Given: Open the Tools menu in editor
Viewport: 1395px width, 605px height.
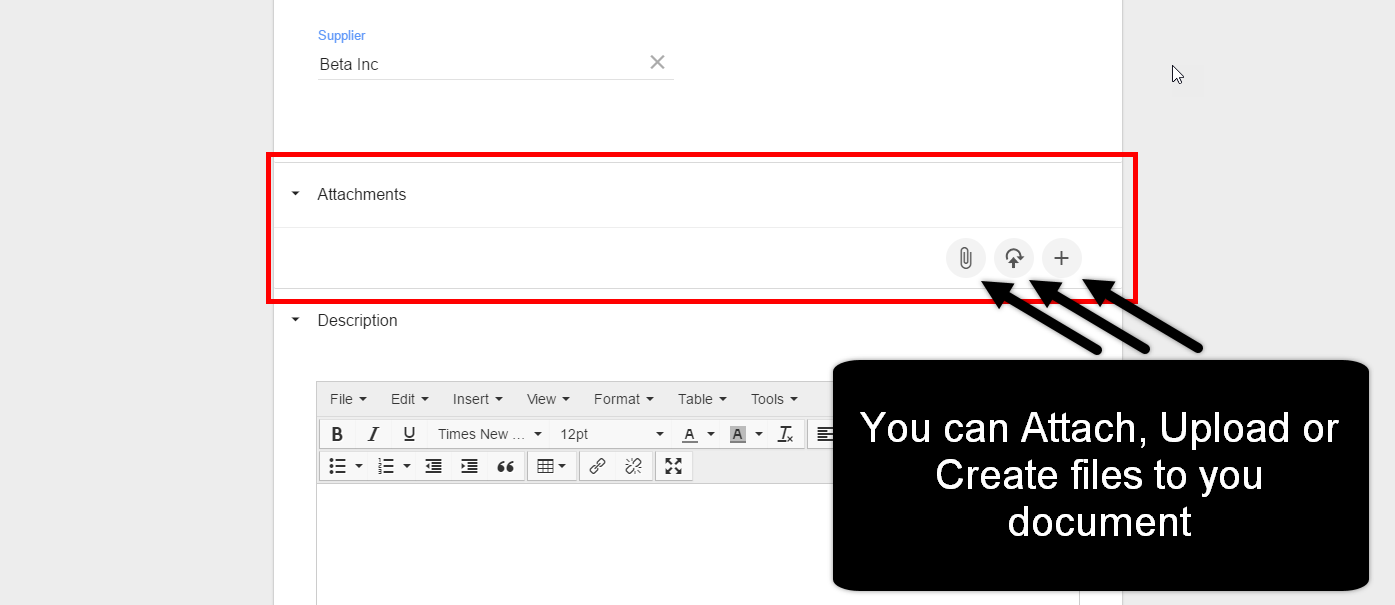Looking at the screenshot, I should (774, 399).
